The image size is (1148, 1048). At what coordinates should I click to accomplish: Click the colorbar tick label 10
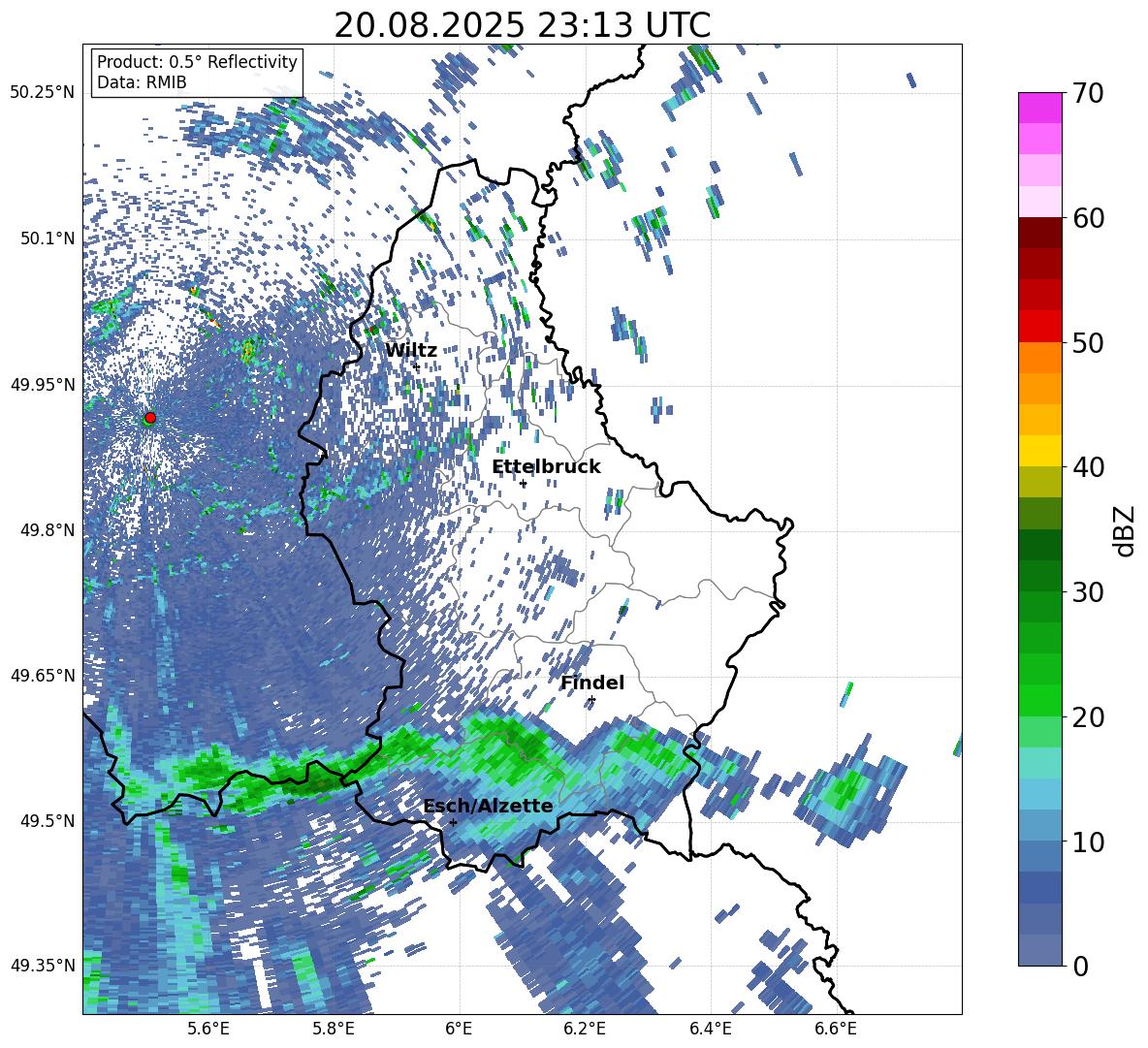[x=1089, y=842]
